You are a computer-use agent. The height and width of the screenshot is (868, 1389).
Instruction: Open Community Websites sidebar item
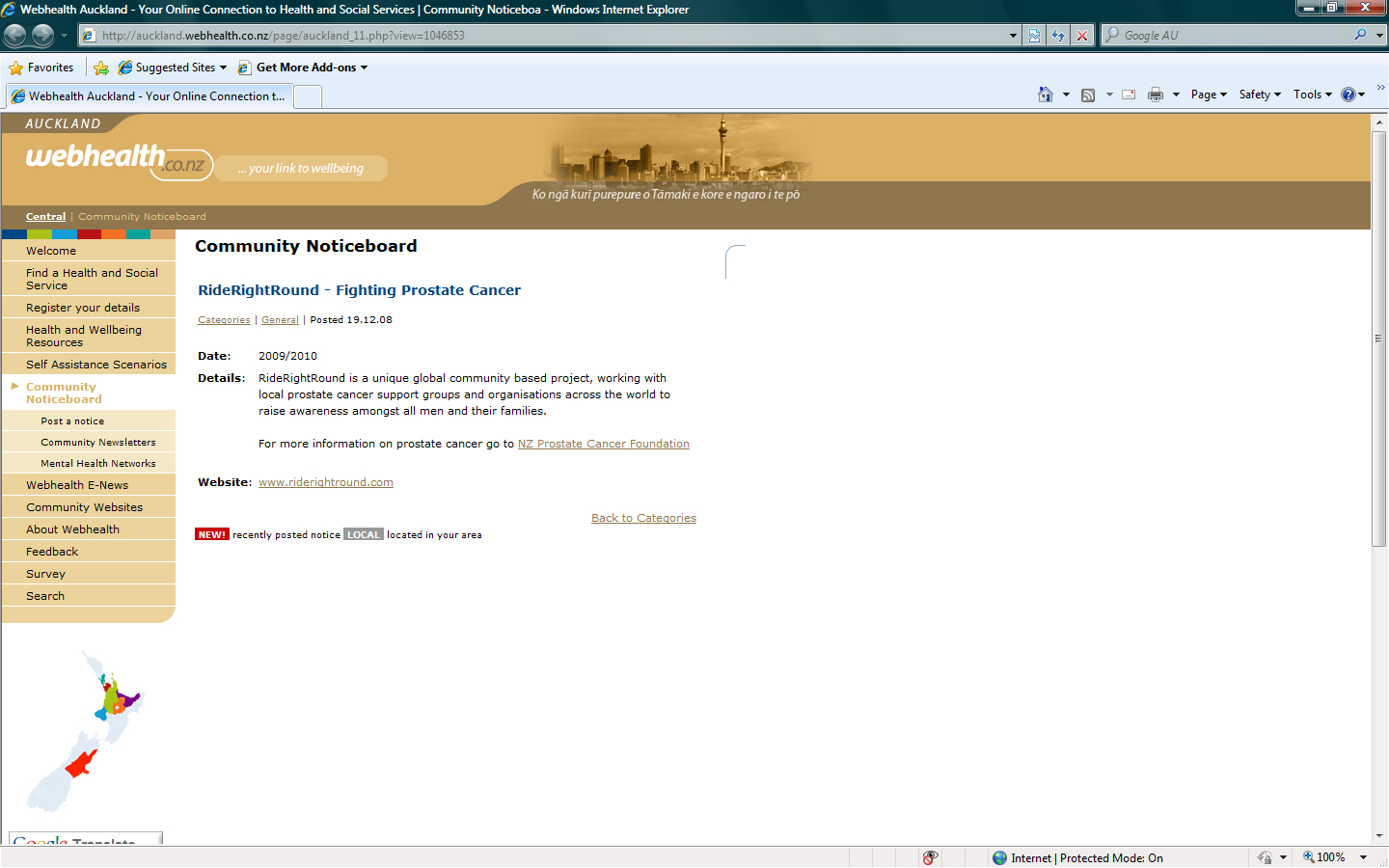coord(89,507)
